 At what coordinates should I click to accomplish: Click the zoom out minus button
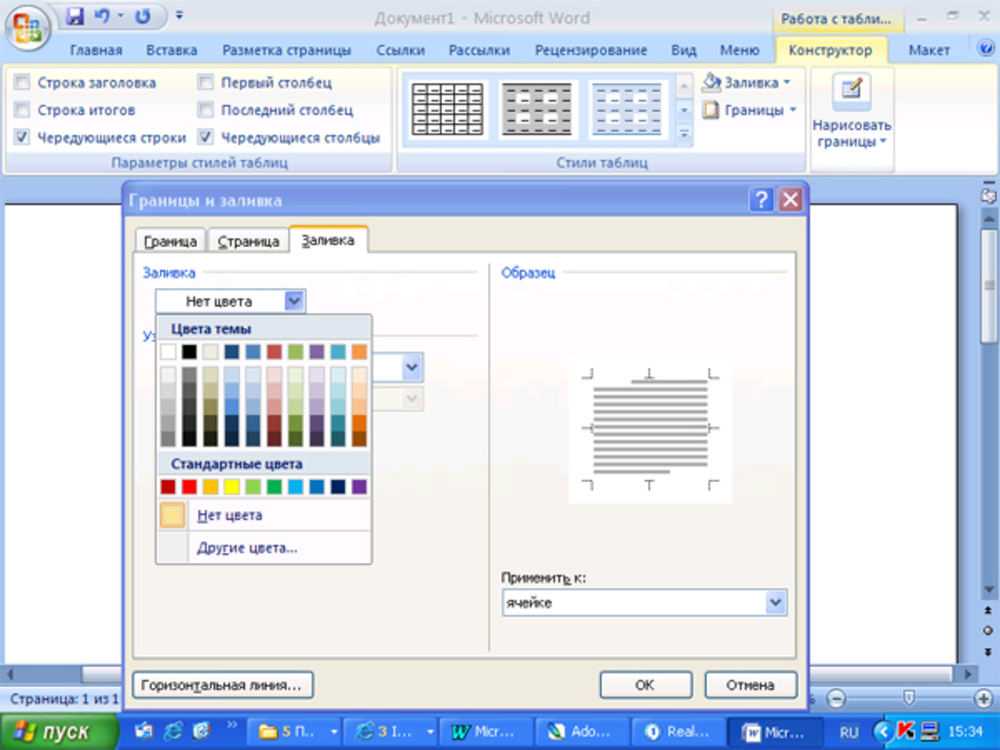coord(836,699)
